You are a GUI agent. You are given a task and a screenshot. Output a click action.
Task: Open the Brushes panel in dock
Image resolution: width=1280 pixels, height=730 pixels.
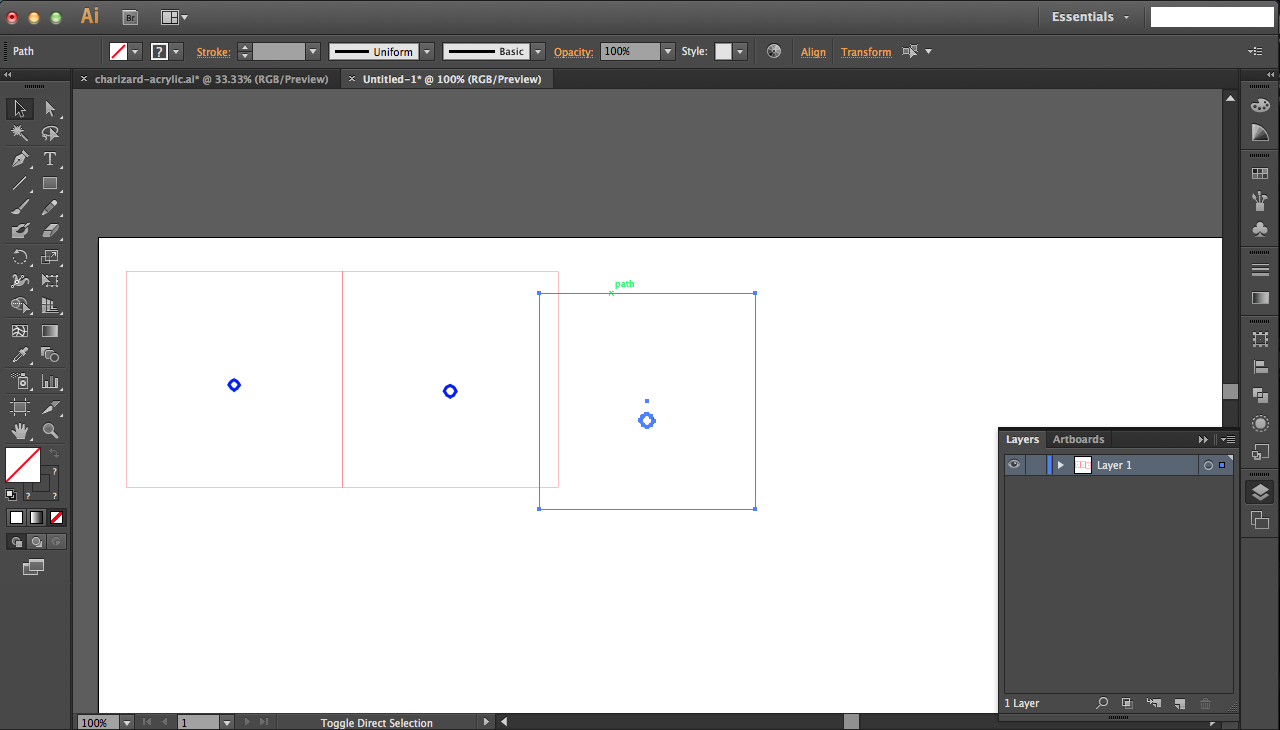1260,201
